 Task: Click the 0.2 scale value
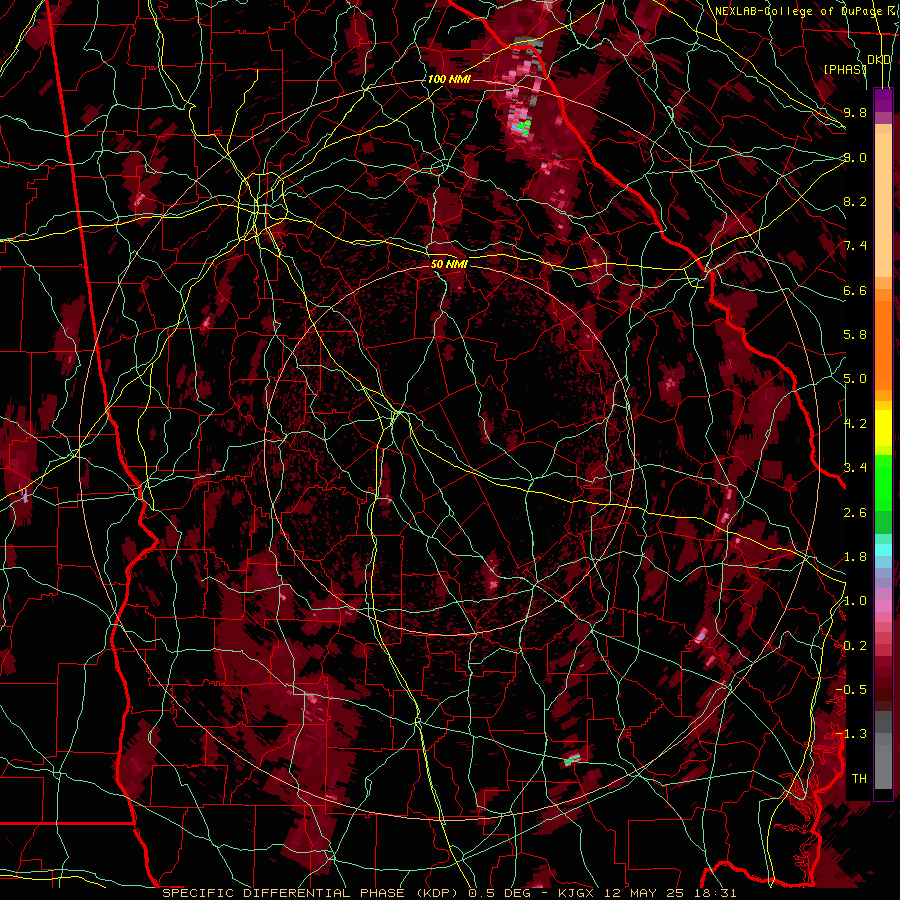pyautogui.click(x=855, y=646)
